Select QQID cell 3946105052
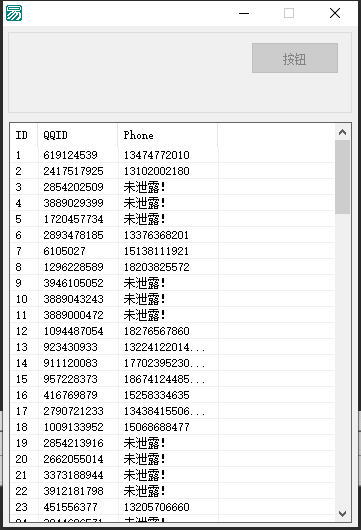Screen dimensions: 361x530 pos(73,283)
